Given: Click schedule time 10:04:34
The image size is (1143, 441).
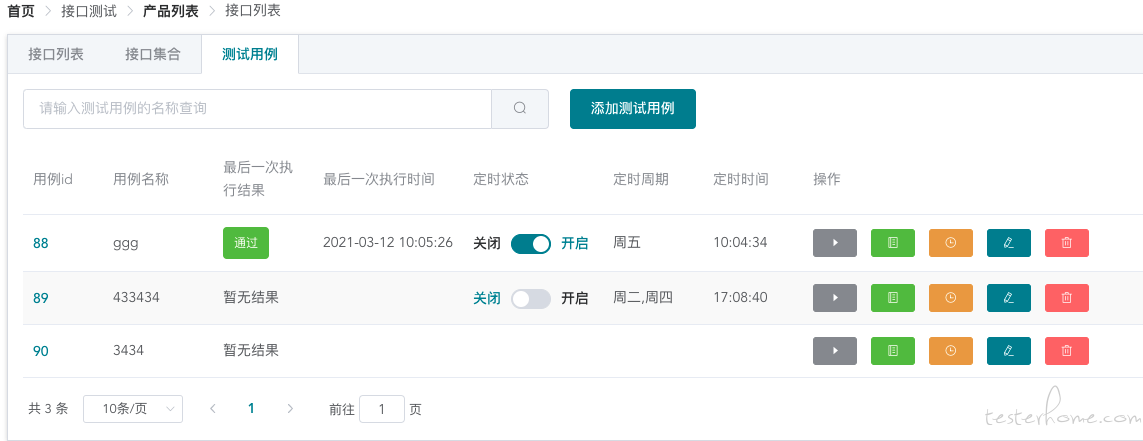Looking at the screenshot, I should [x=740, y=243].
